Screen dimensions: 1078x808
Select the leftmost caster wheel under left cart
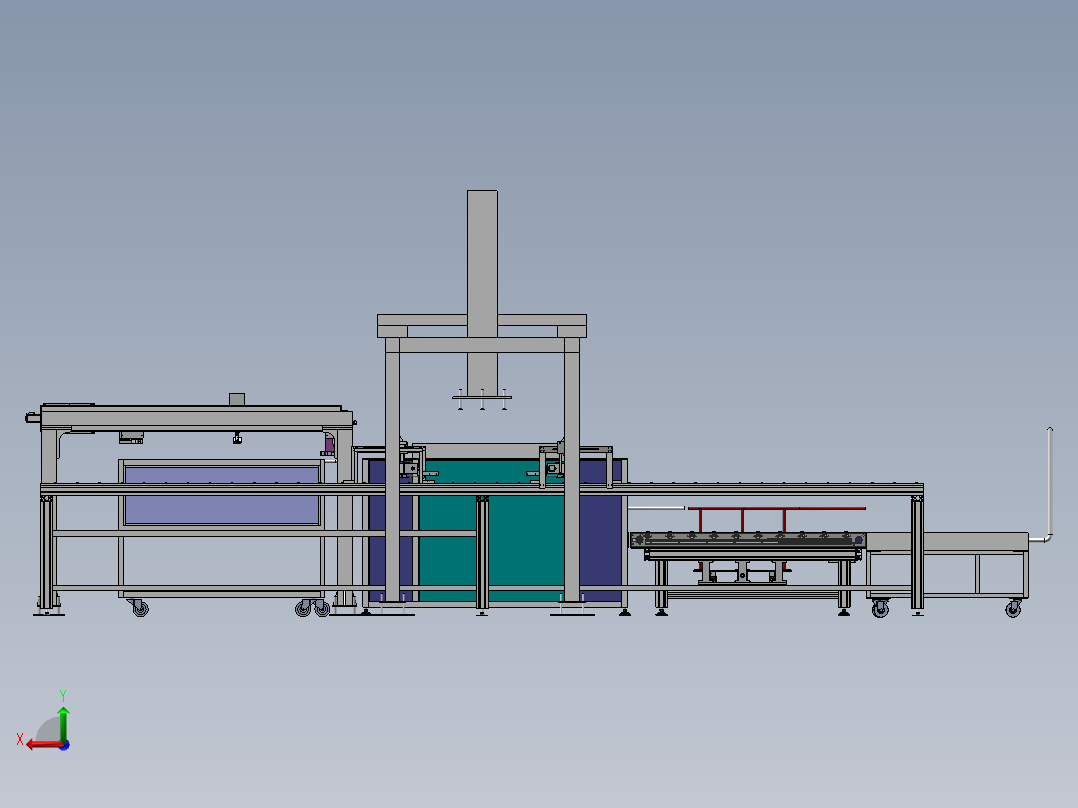coord(140,609)
